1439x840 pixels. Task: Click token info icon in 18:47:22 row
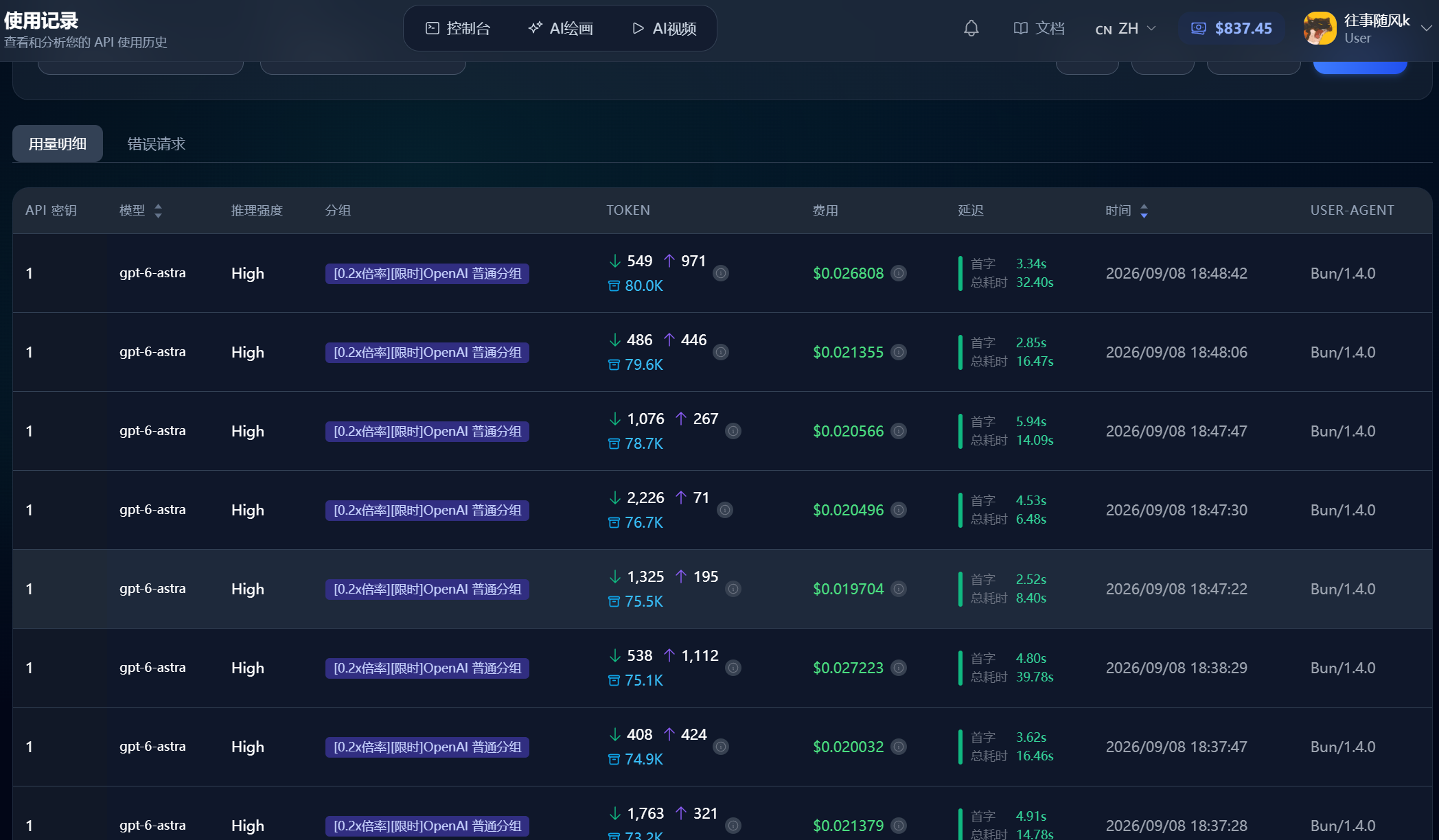pyautogui.click(x=733, y=589)
